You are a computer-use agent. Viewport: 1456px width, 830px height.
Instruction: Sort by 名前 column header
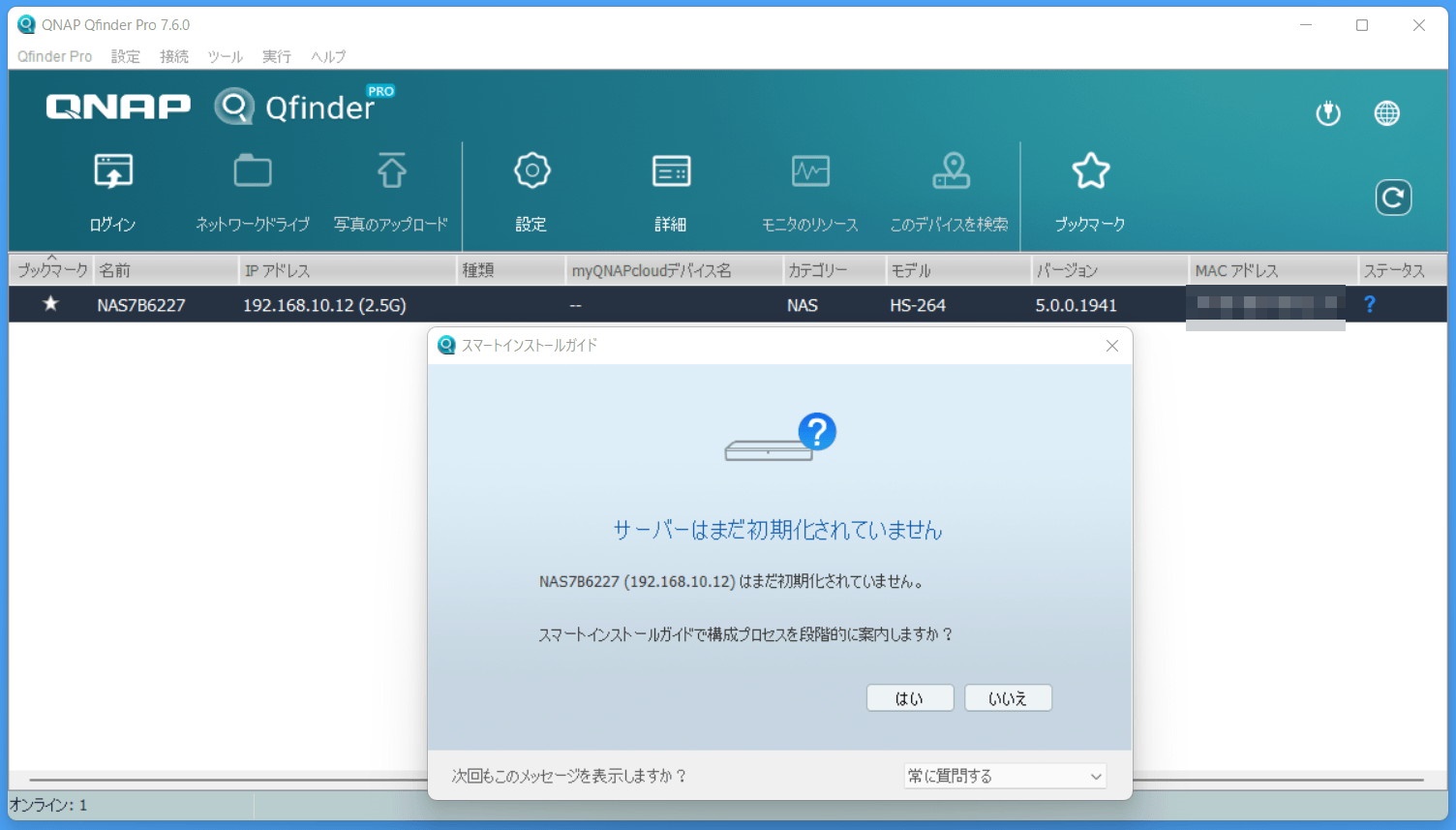click(x=166, y=270)
